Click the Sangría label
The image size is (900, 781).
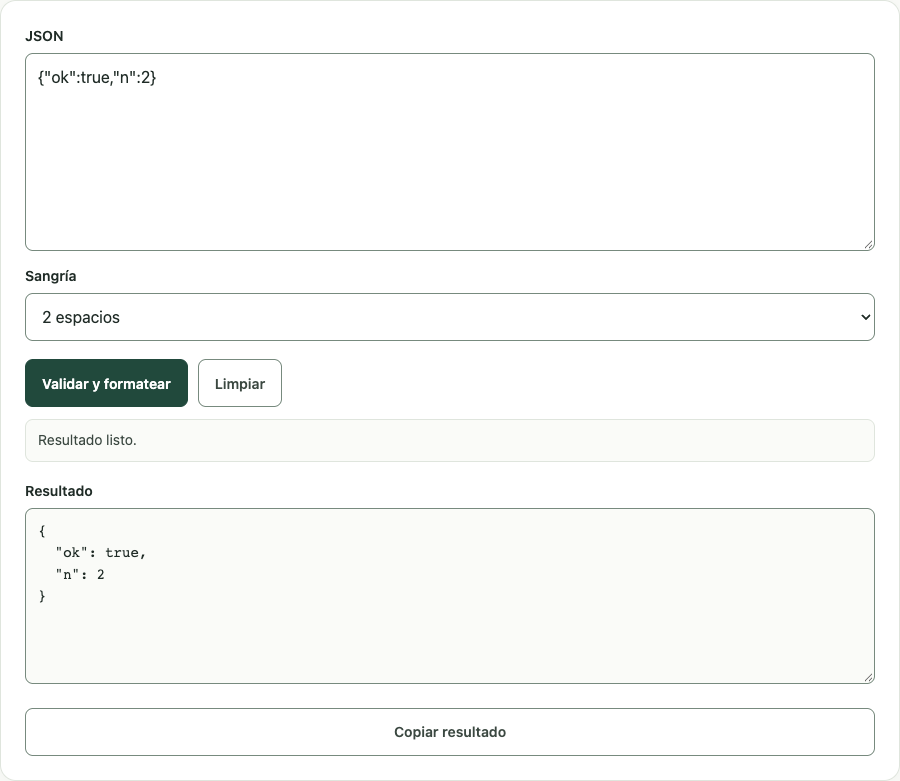51,276
